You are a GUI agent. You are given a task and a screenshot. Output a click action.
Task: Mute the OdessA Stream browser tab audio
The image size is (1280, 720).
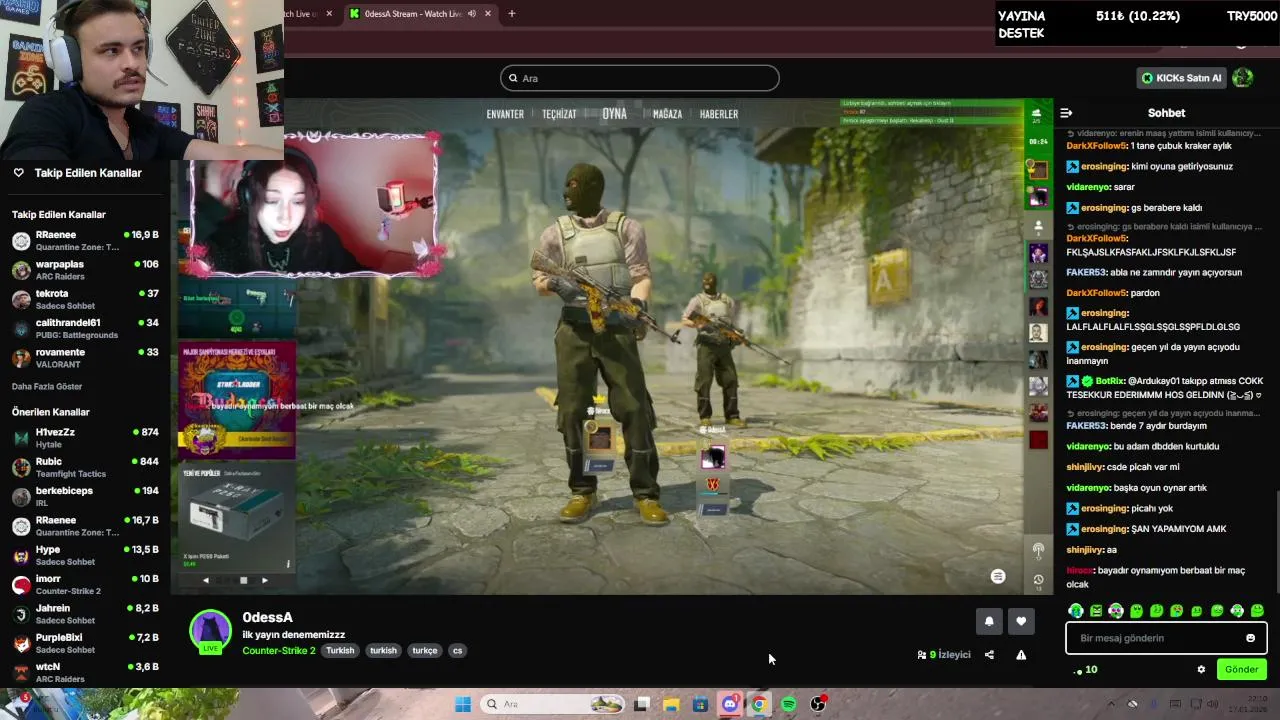click(x=472, y=14)
